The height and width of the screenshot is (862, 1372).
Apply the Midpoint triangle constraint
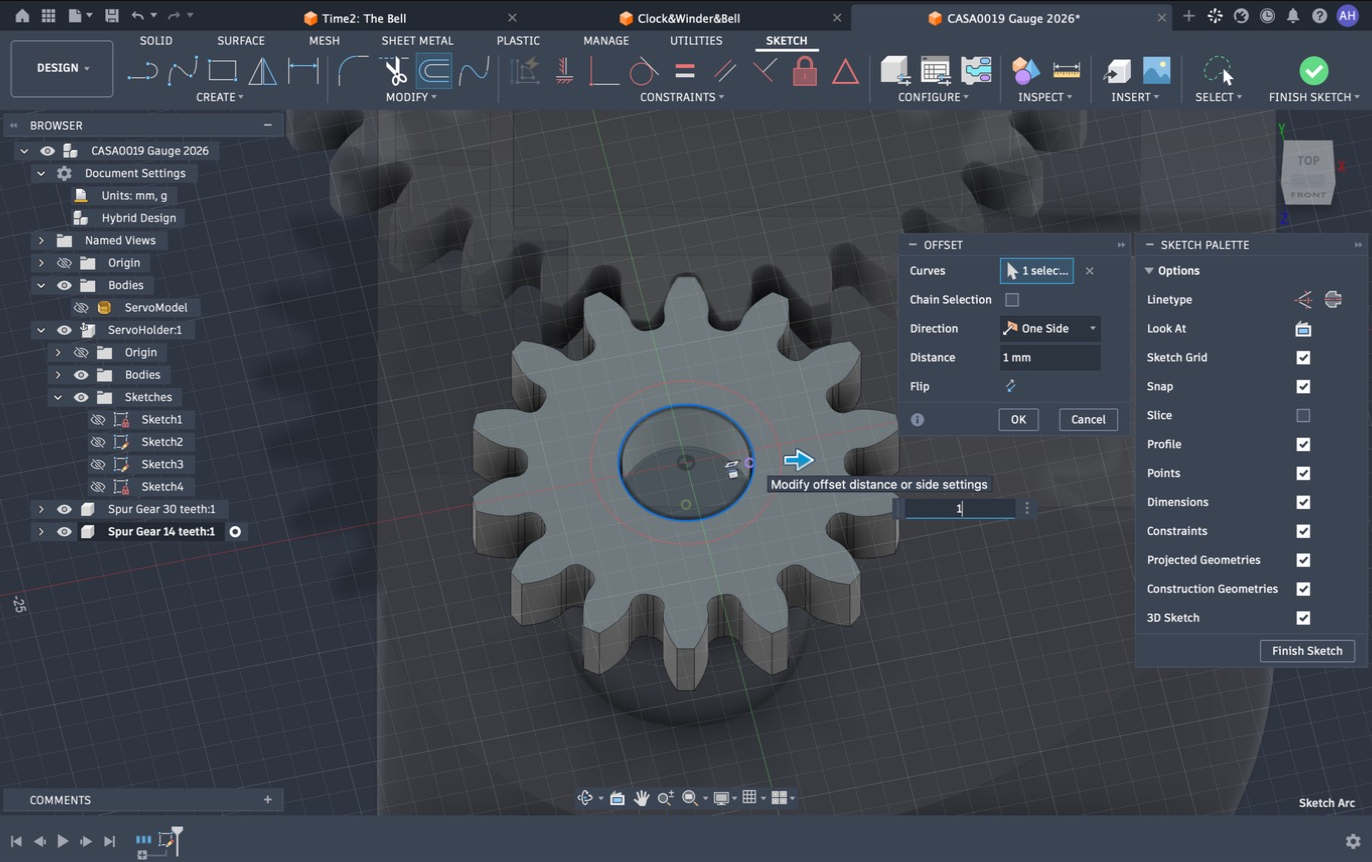(845, 70)
